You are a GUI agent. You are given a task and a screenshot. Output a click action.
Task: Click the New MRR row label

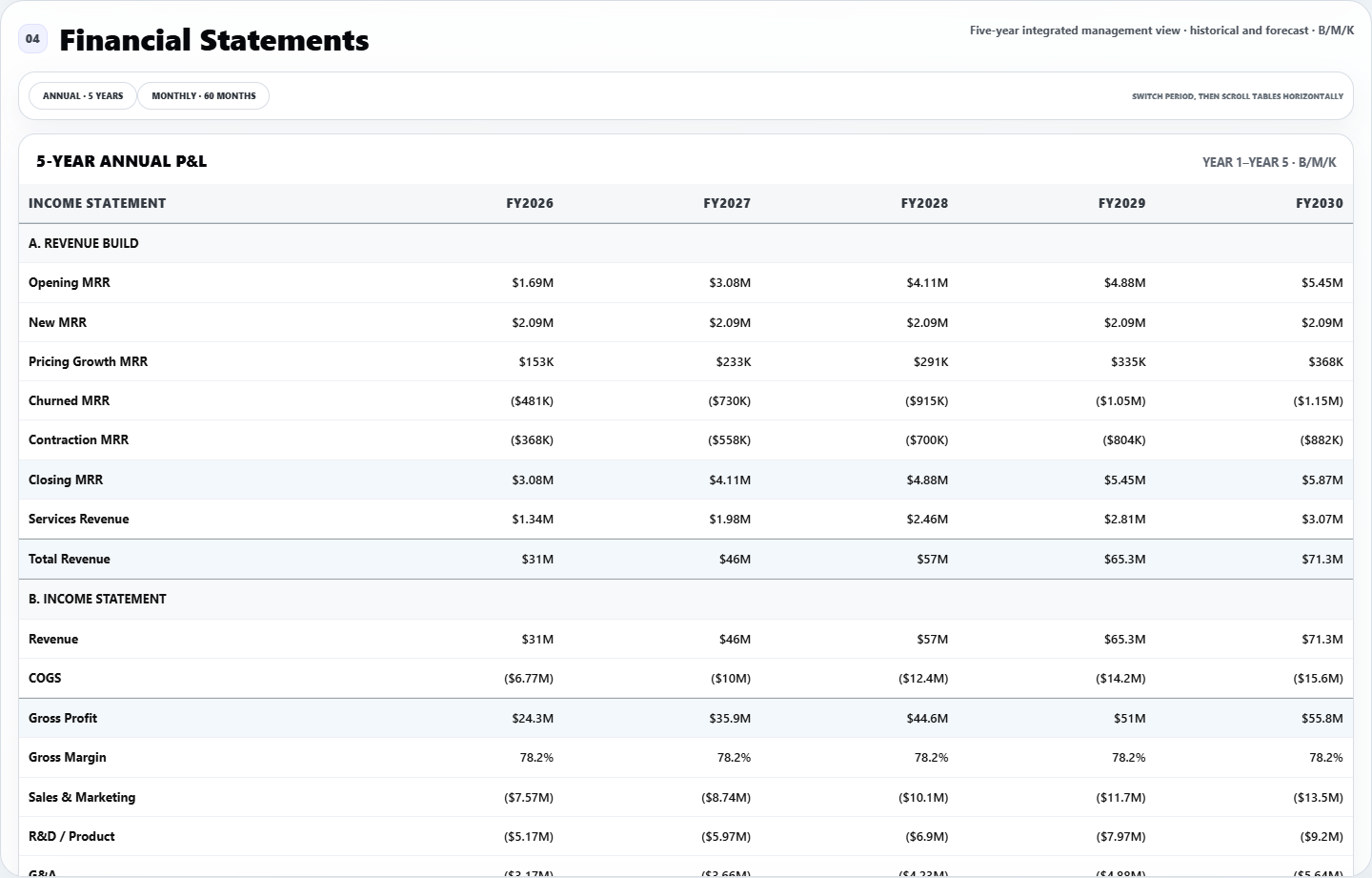click(57, 322)
